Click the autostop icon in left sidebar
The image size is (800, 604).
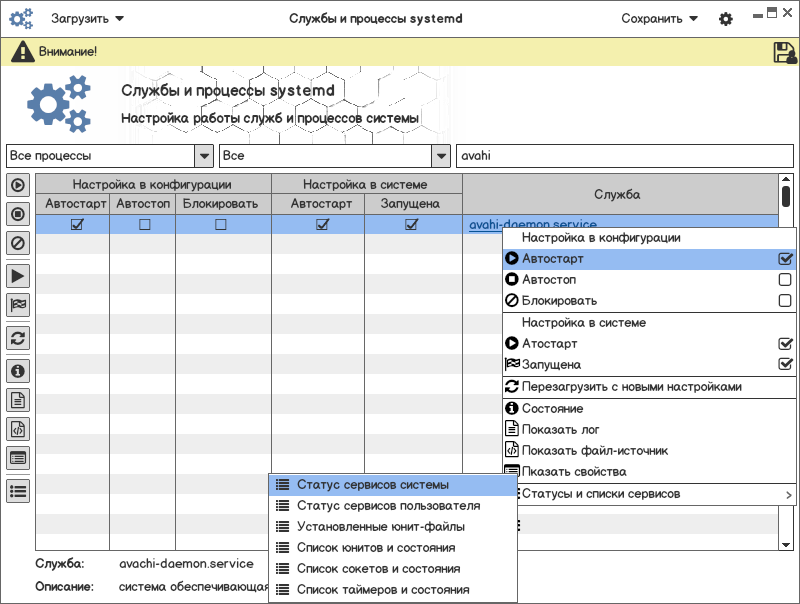pos(18,213)
